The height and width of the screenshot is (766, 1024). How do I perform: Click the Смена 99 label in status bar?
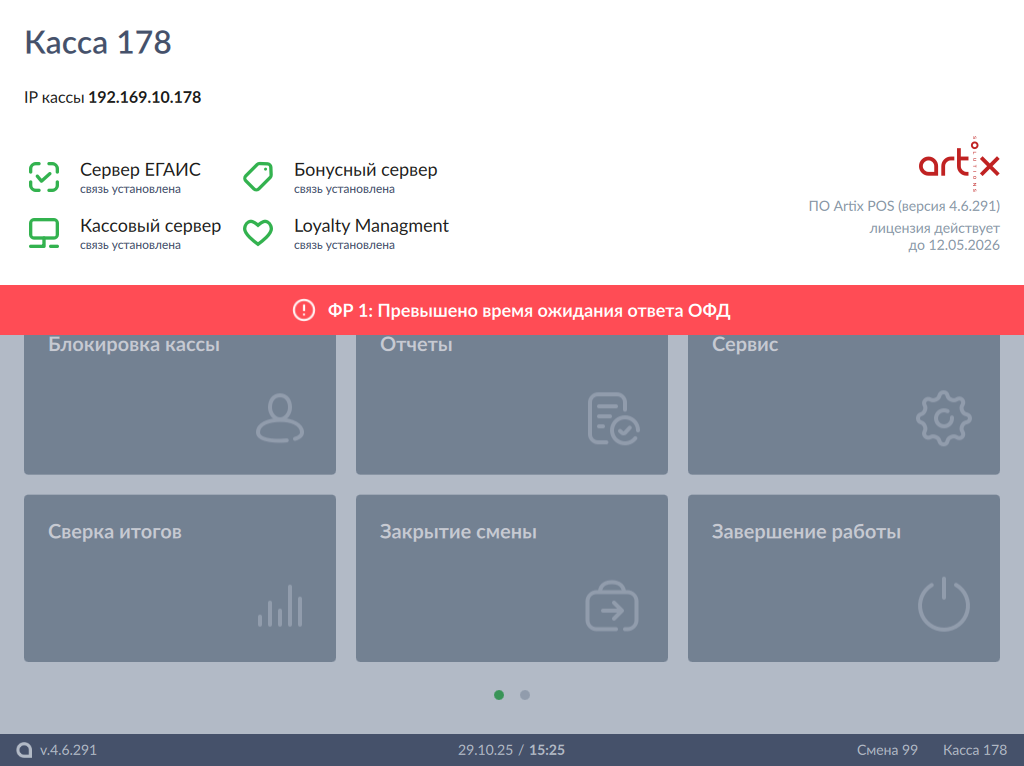887,750
